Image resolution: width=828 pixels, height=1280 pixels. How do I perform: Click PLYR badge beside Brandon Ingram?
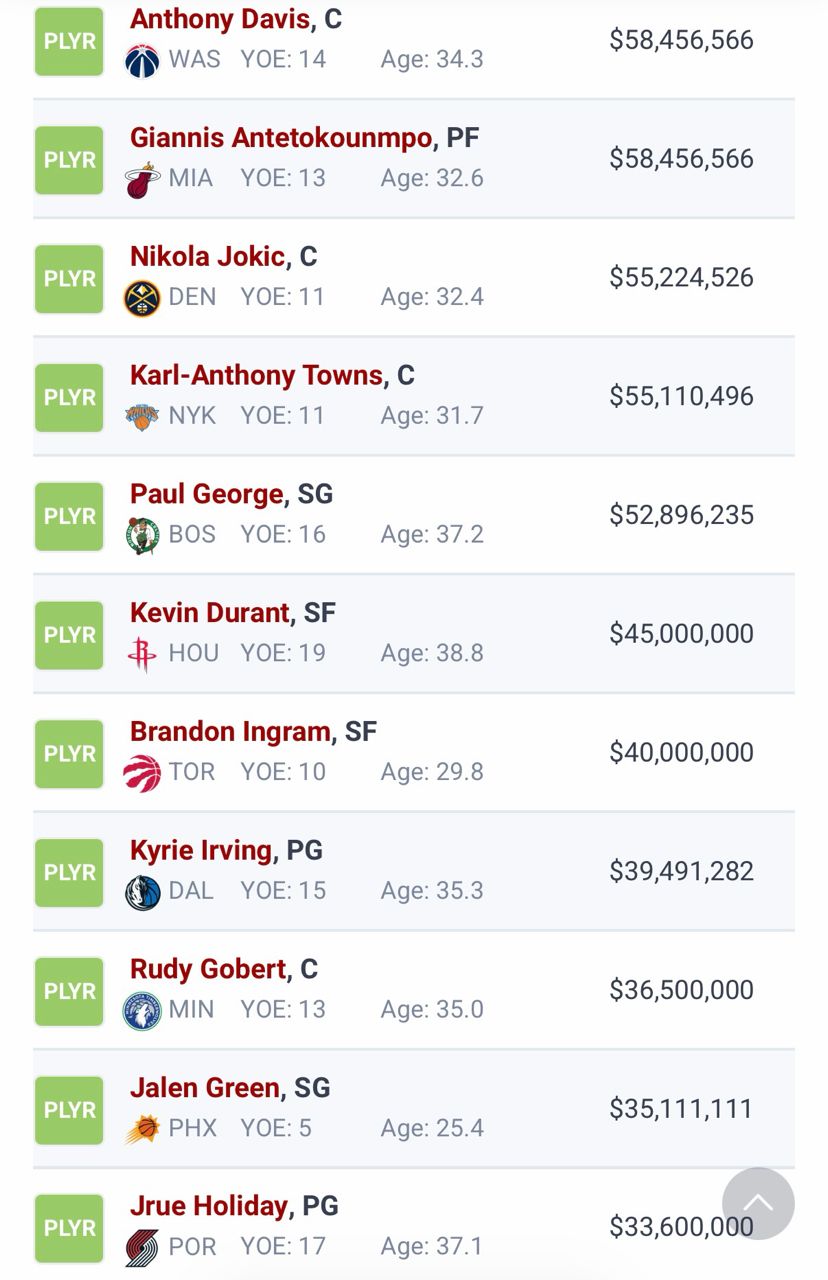69,754
